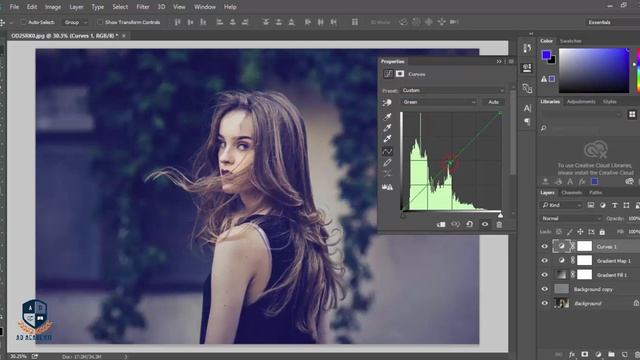Collapse Properties panel with double arrow

(x=499, y=61)
